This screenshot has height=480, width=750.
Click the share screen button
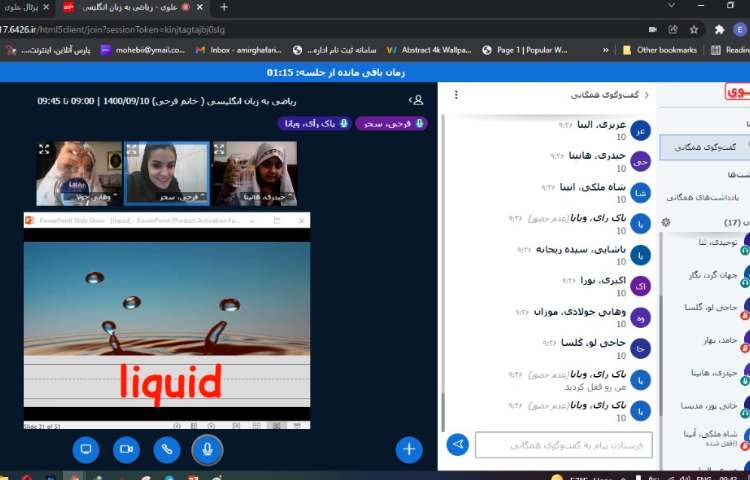click(86, 449)
